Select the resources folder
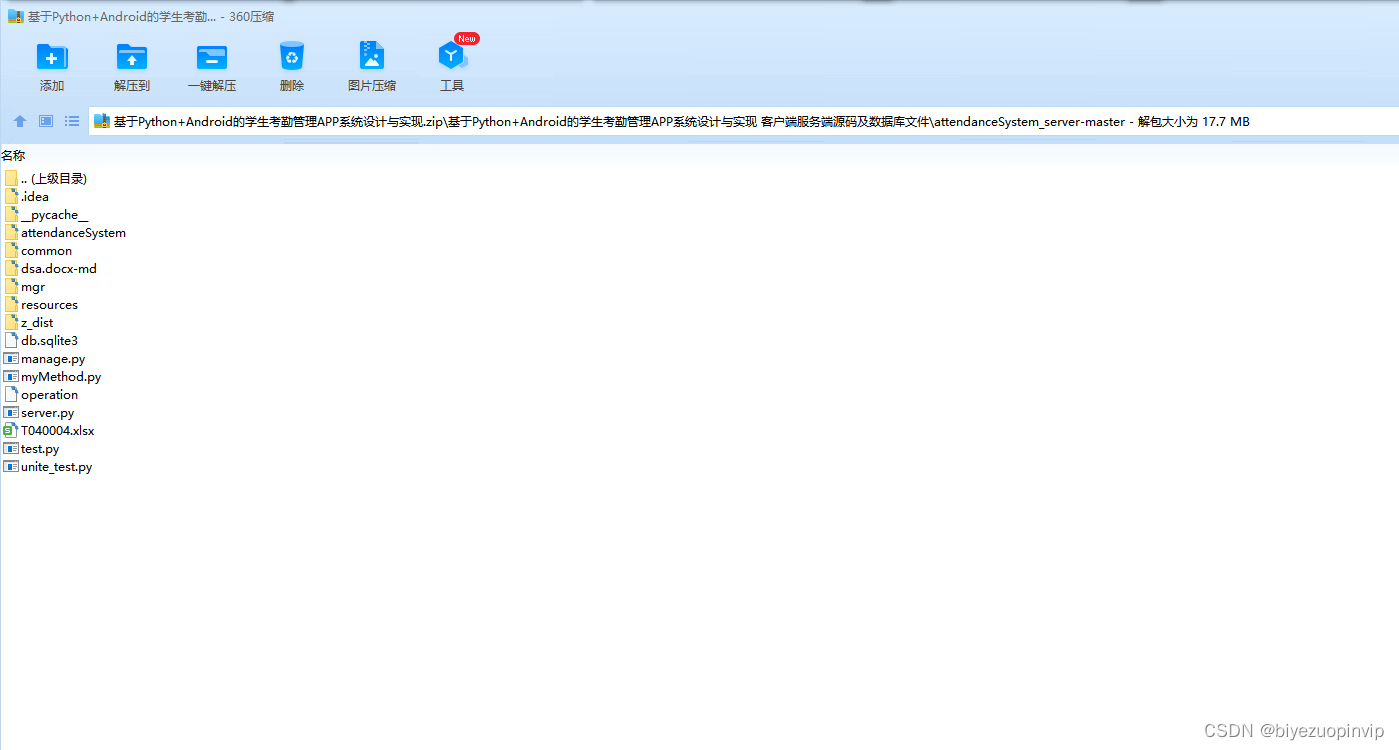 [x=42, y=304]
